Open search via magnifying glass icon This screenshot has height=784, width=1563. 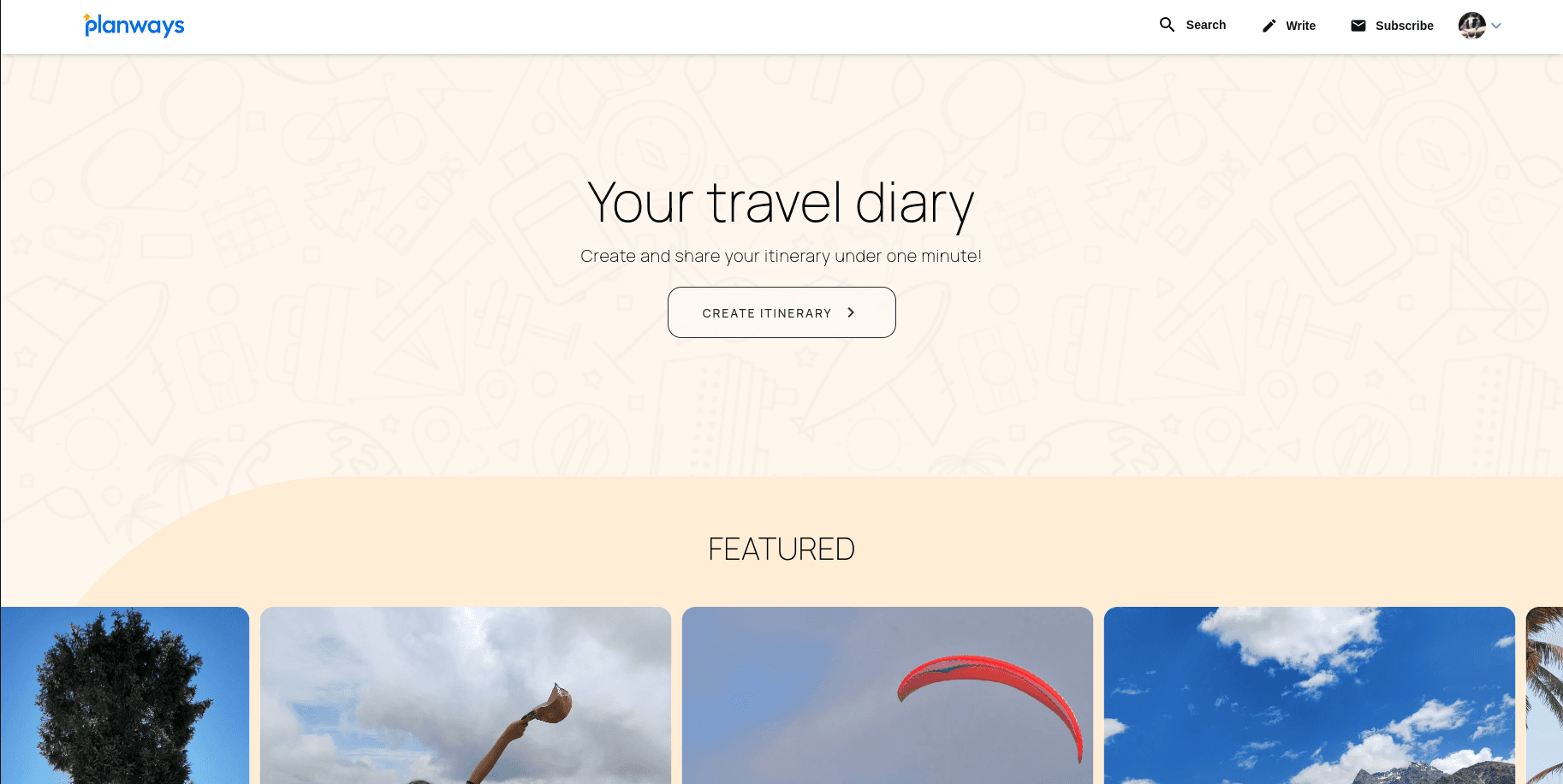click(x=1167, y=25)
